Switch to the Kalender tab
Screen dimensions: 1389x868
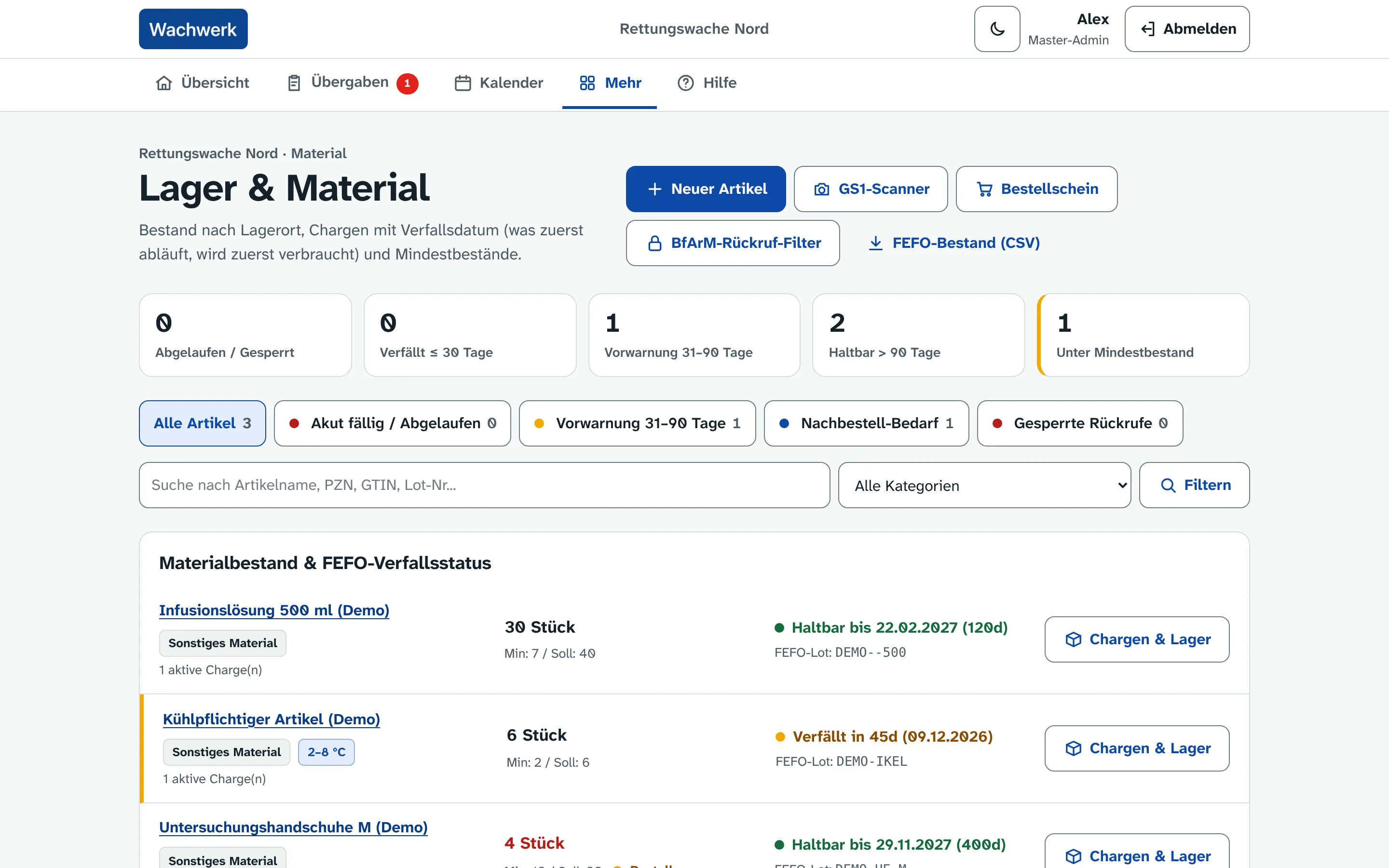pyautogui.click(x=498, y=82)
